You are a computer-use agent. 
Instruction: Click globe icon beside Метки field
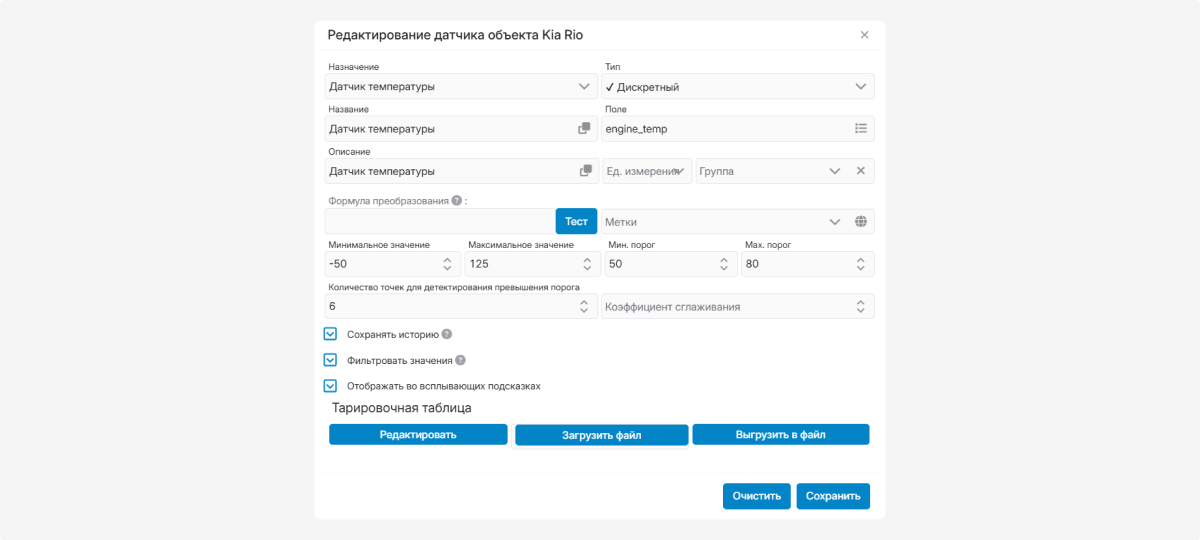(860, 222)
